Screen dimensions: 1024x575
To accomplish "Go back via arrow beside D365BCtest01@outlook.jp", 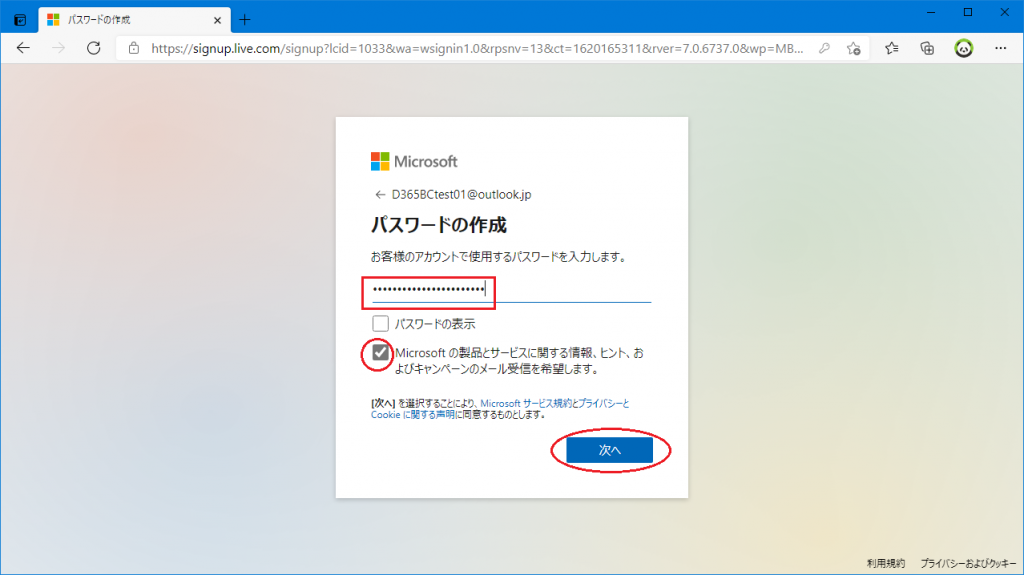I will 379,195.
